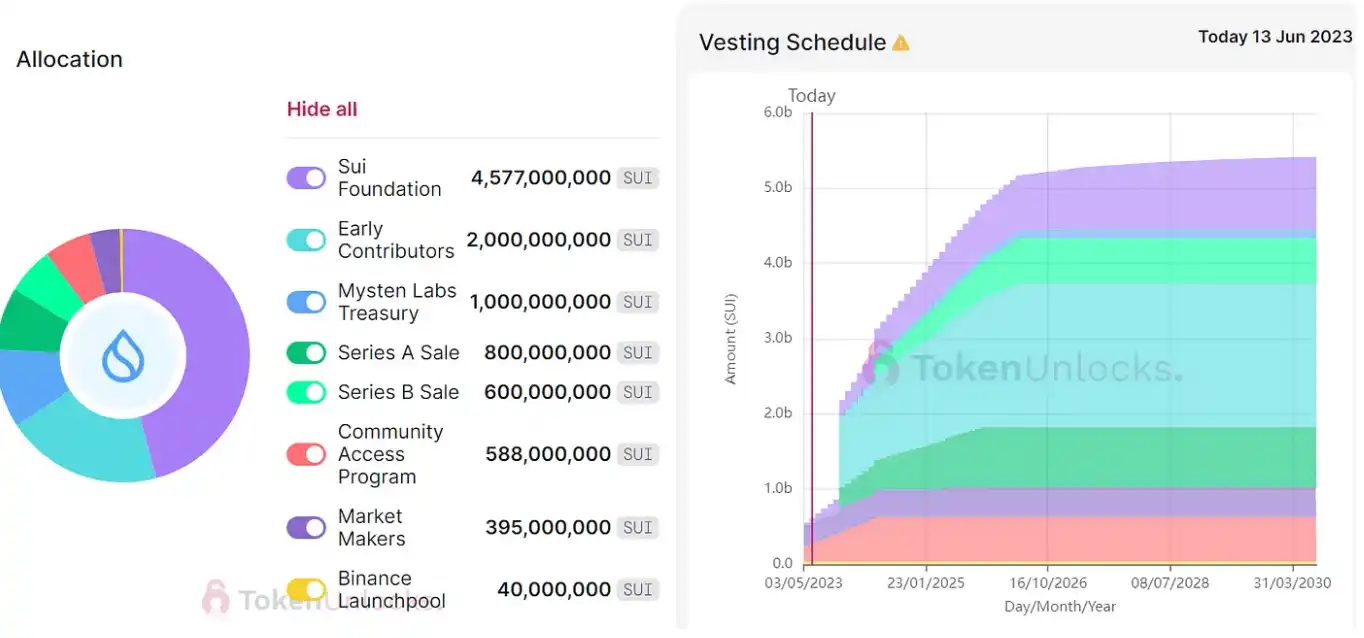The image size is (1364, 638).
Task: Toggle off the Sui Foundation allocation switch
Action: click(x=306, y=178)
